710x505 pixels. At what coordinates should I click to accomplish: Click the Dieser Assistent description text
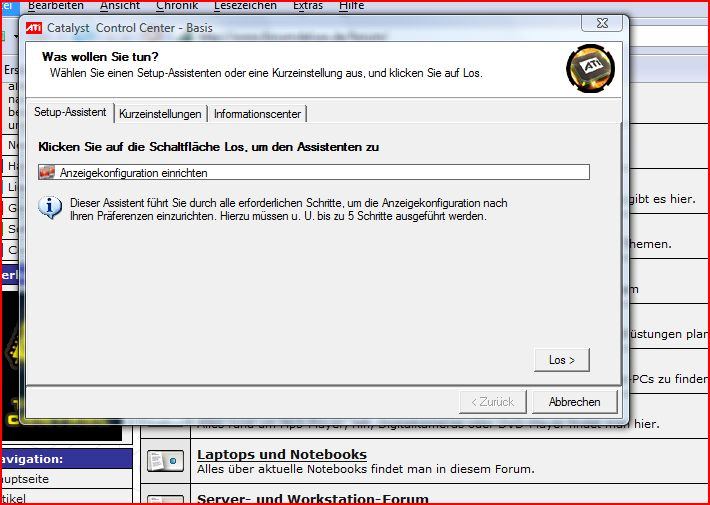[x=288, y=209]
